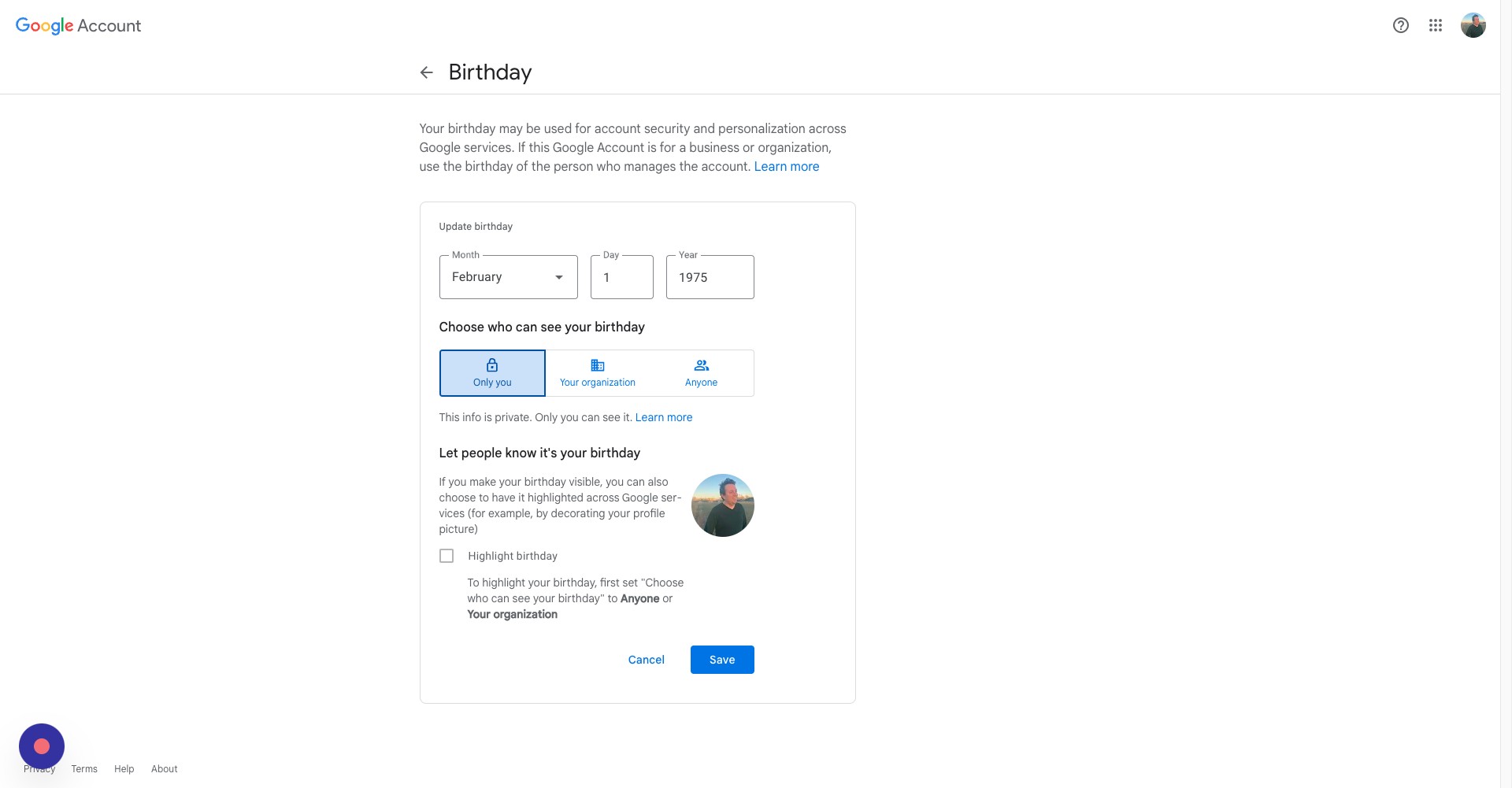Viewport: 1512px width, 788px height.
Task: Click the Cancel button
Action: tap(646, 660)
